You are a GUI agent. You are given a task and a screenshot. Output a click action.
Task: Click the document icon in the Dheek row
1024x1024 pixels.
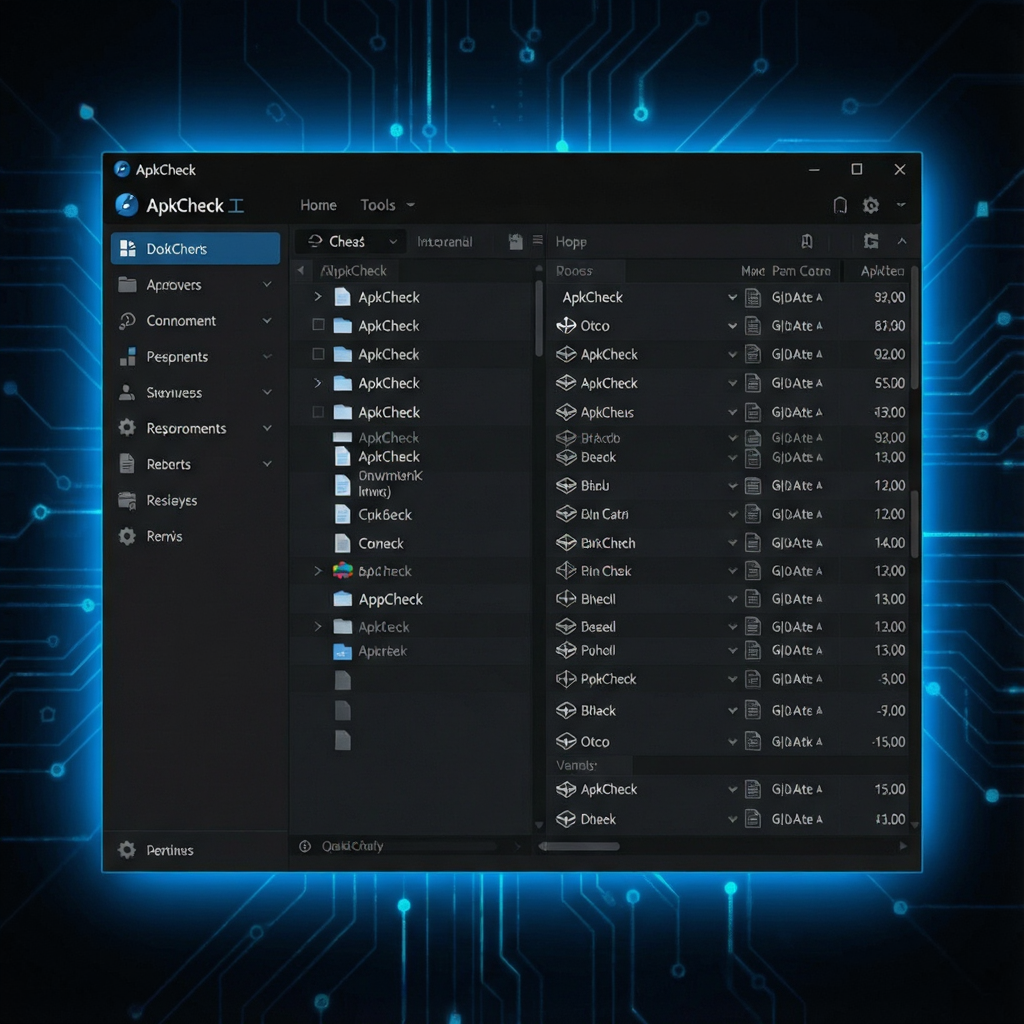tap(753, 819)
